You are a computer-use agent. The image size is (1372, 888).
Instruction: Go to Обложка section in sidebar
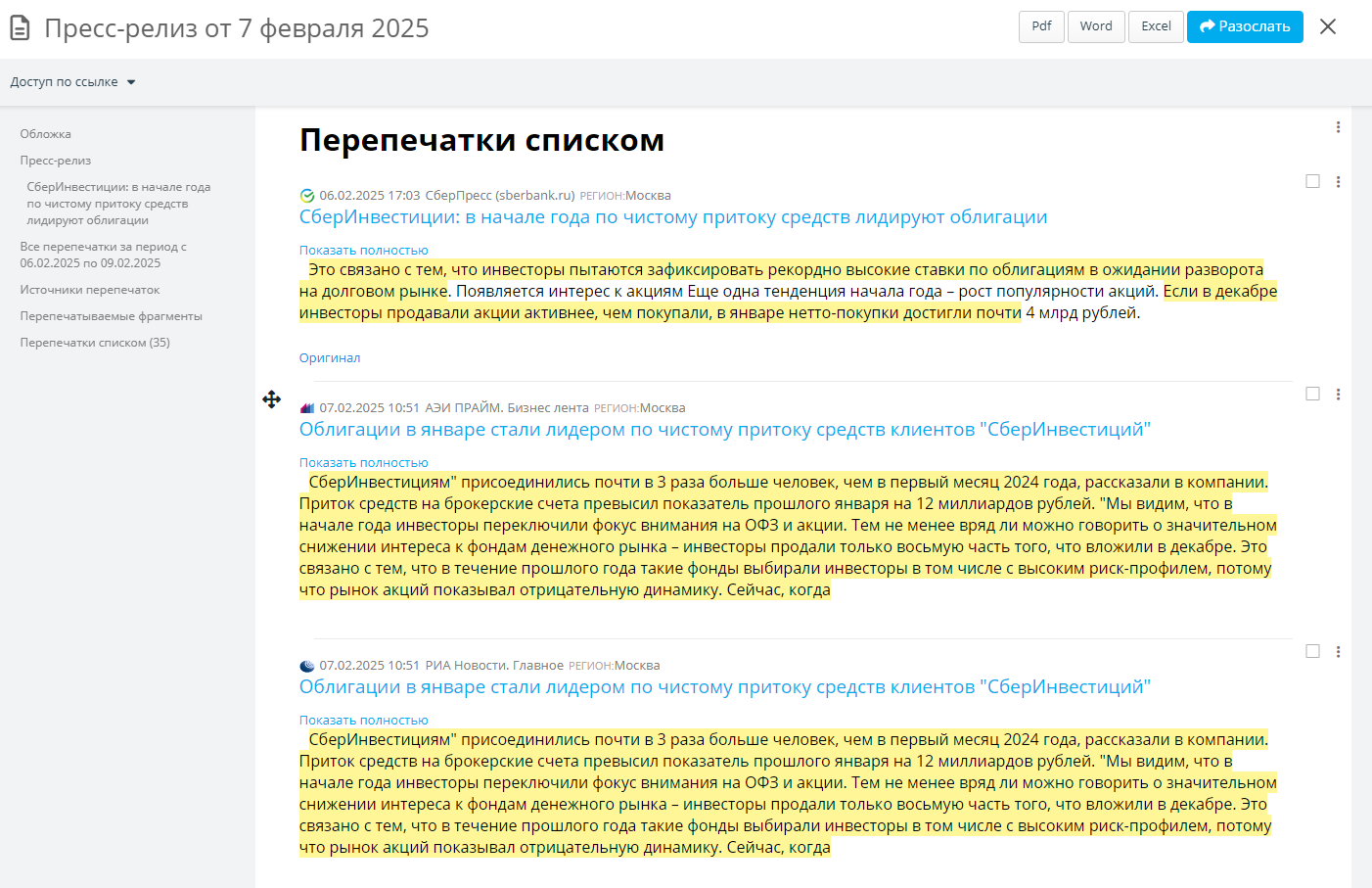(46, 134)
